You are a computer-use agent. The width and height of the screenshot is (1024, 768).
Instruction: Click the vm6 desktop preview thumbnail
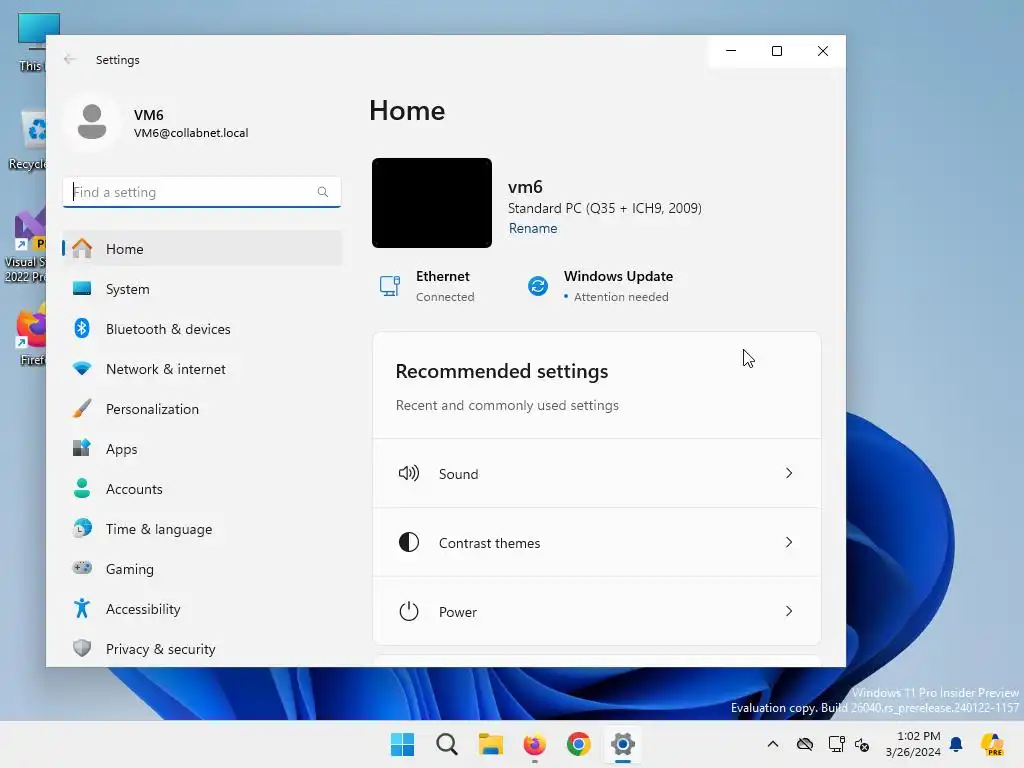pos(432,203)
